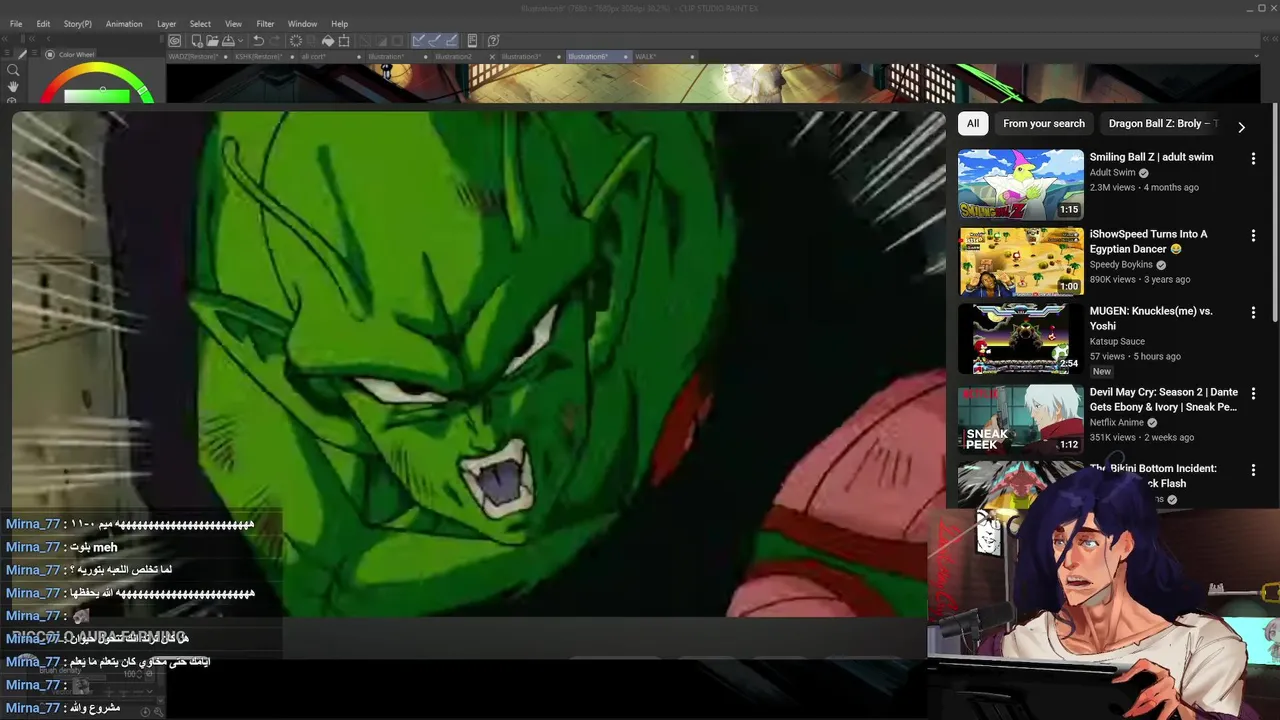This screenshot has width=1280, height=720.
Task: Open options for Smiling Ball Z video
Action: tap(1253, 158)
